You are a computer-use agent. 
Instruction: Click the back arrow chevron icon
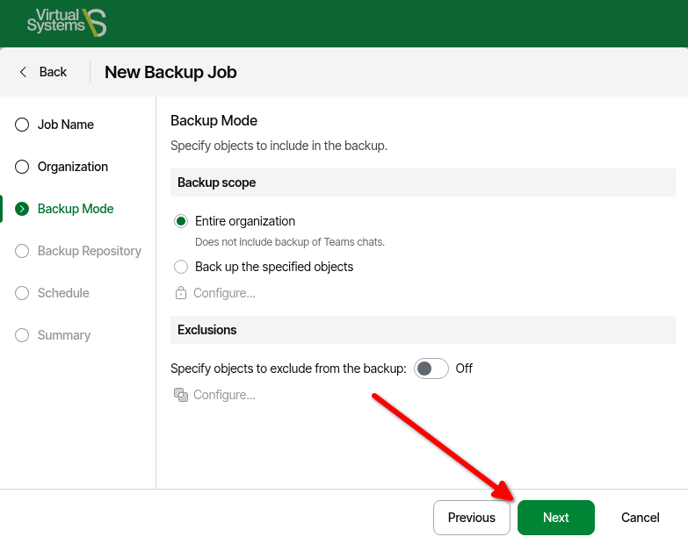tap(23, 72)
